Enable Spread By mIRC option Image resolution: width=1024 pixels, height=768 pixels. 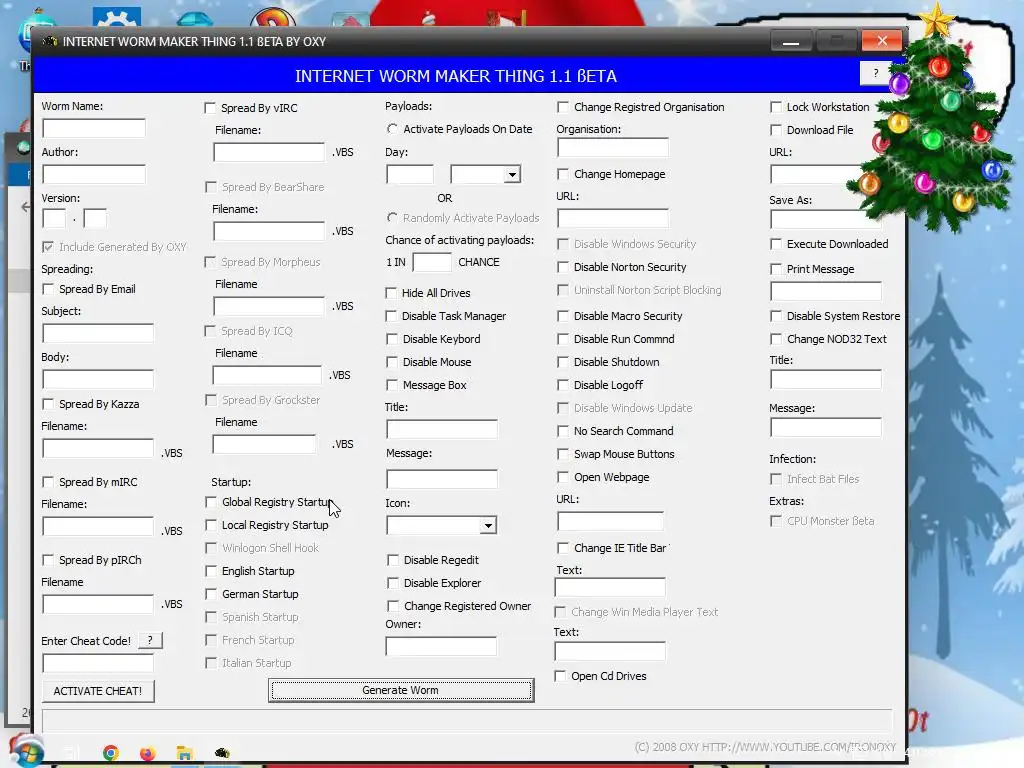[48, 482]
